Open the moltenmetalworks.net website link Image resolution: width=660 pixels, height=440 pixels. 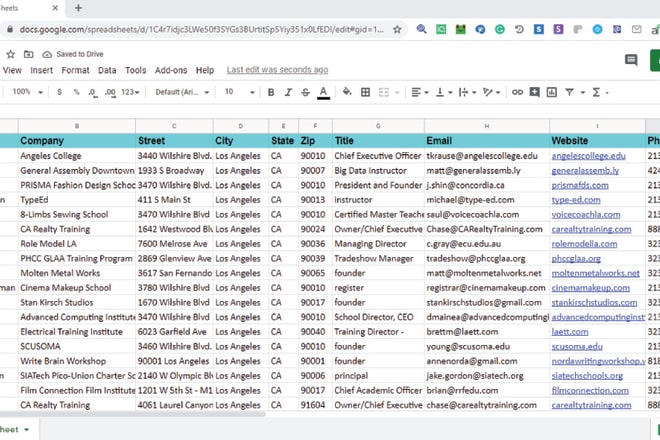pyautogui.click(x=596, y=273)
